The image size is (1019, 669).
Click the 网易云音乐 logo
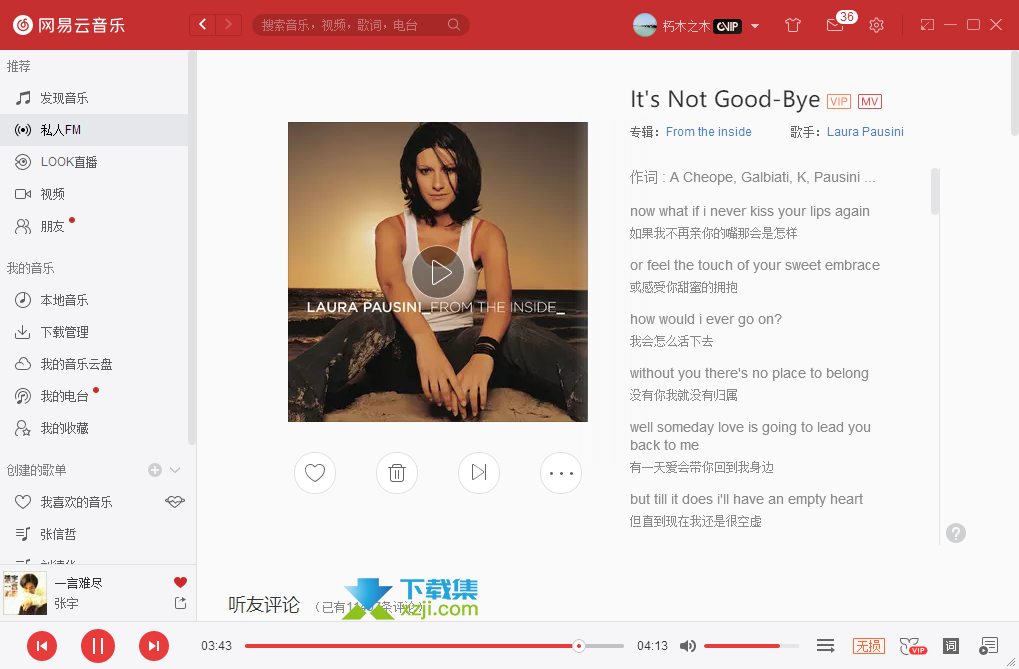click(x=69, y=25)
